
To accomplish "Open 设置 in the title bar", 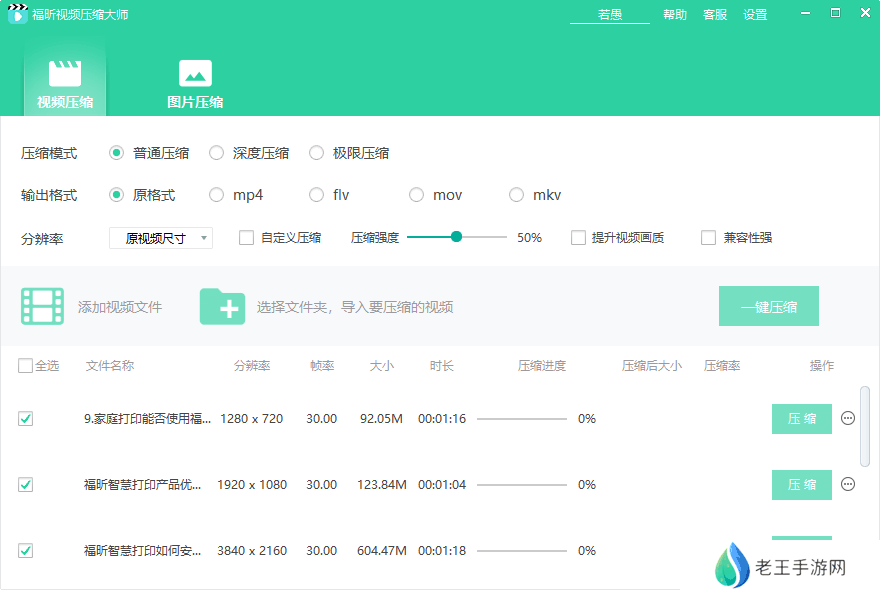I will 755,15.
